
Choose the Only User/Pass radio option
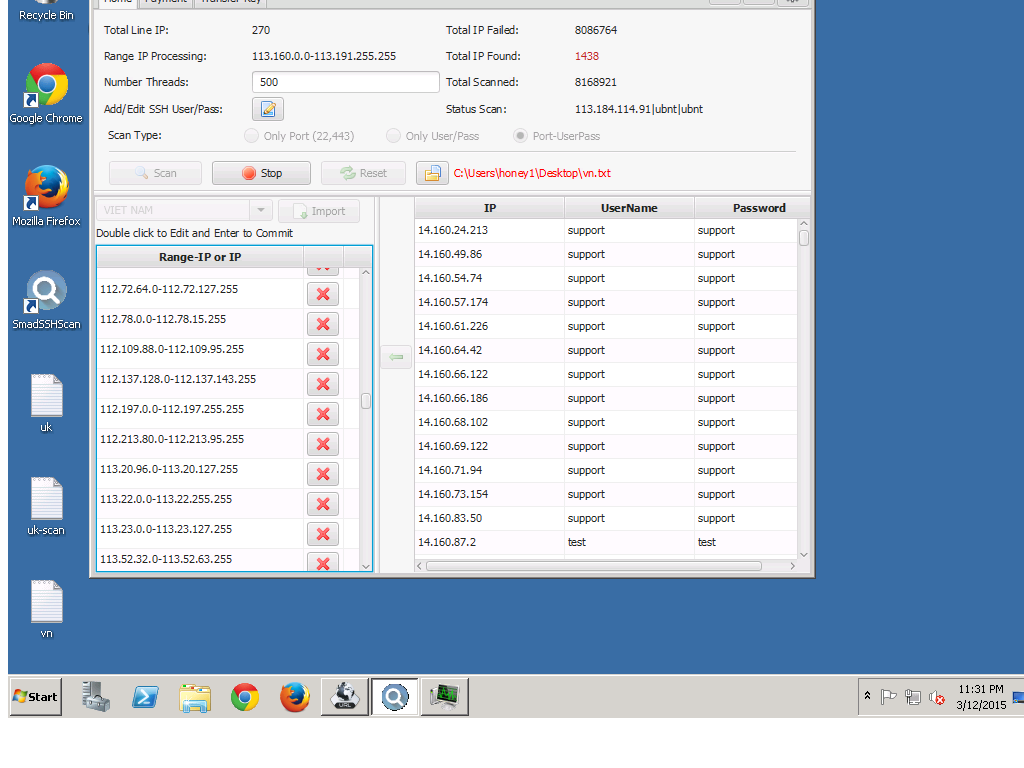(394, 136)
